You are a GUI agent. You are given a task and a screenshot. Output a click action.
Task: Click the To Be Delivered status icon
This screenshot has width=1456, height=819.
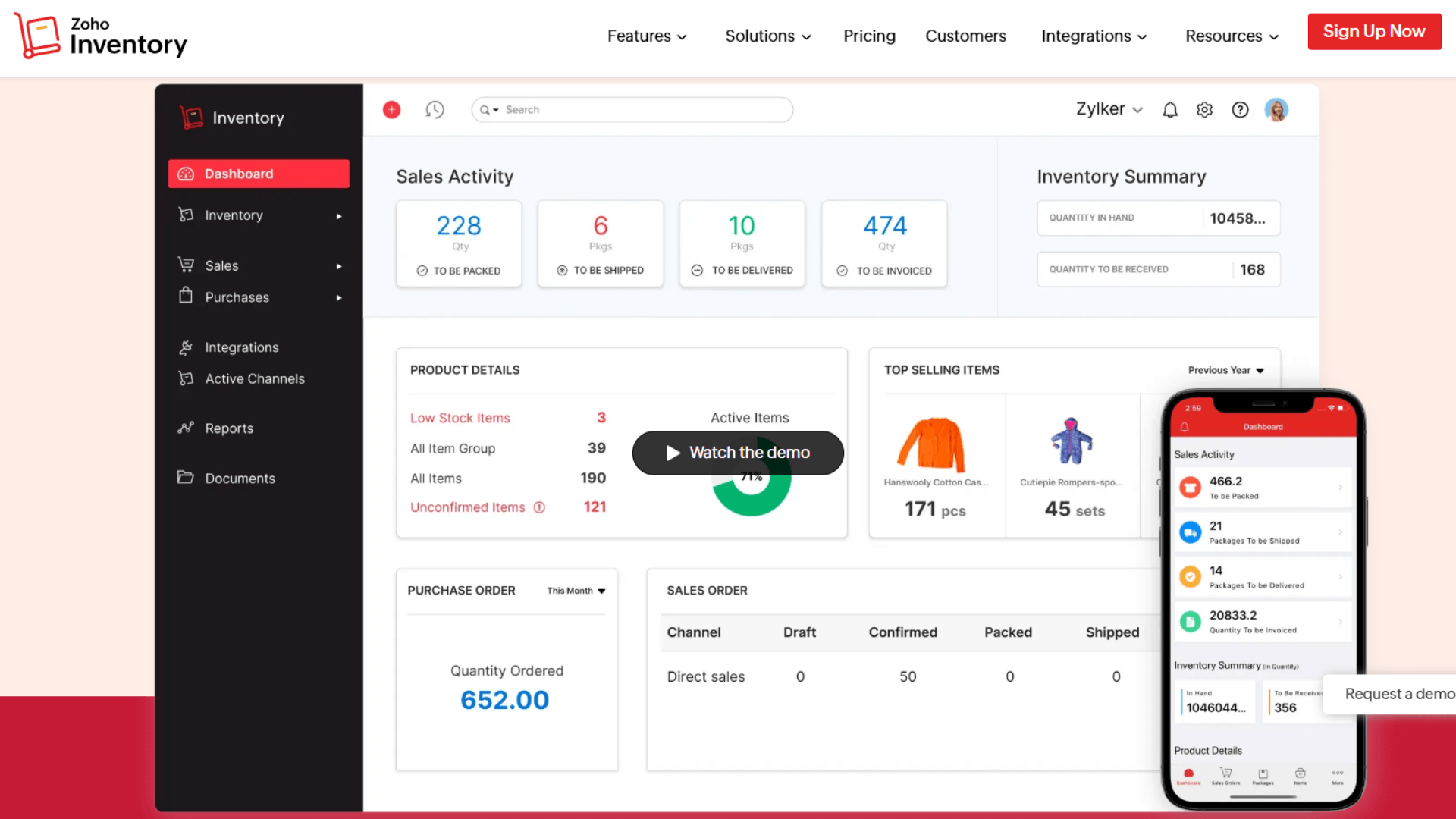click(x=697, y=271)
